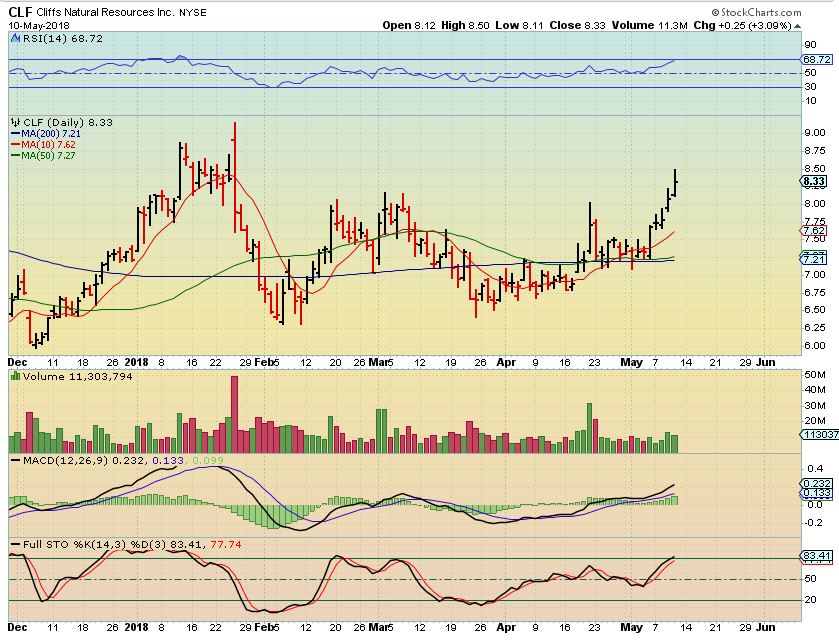Select the red 7.62 MA value tag
The width and height of the screenshot is (839, 641).
click(812, 230)
